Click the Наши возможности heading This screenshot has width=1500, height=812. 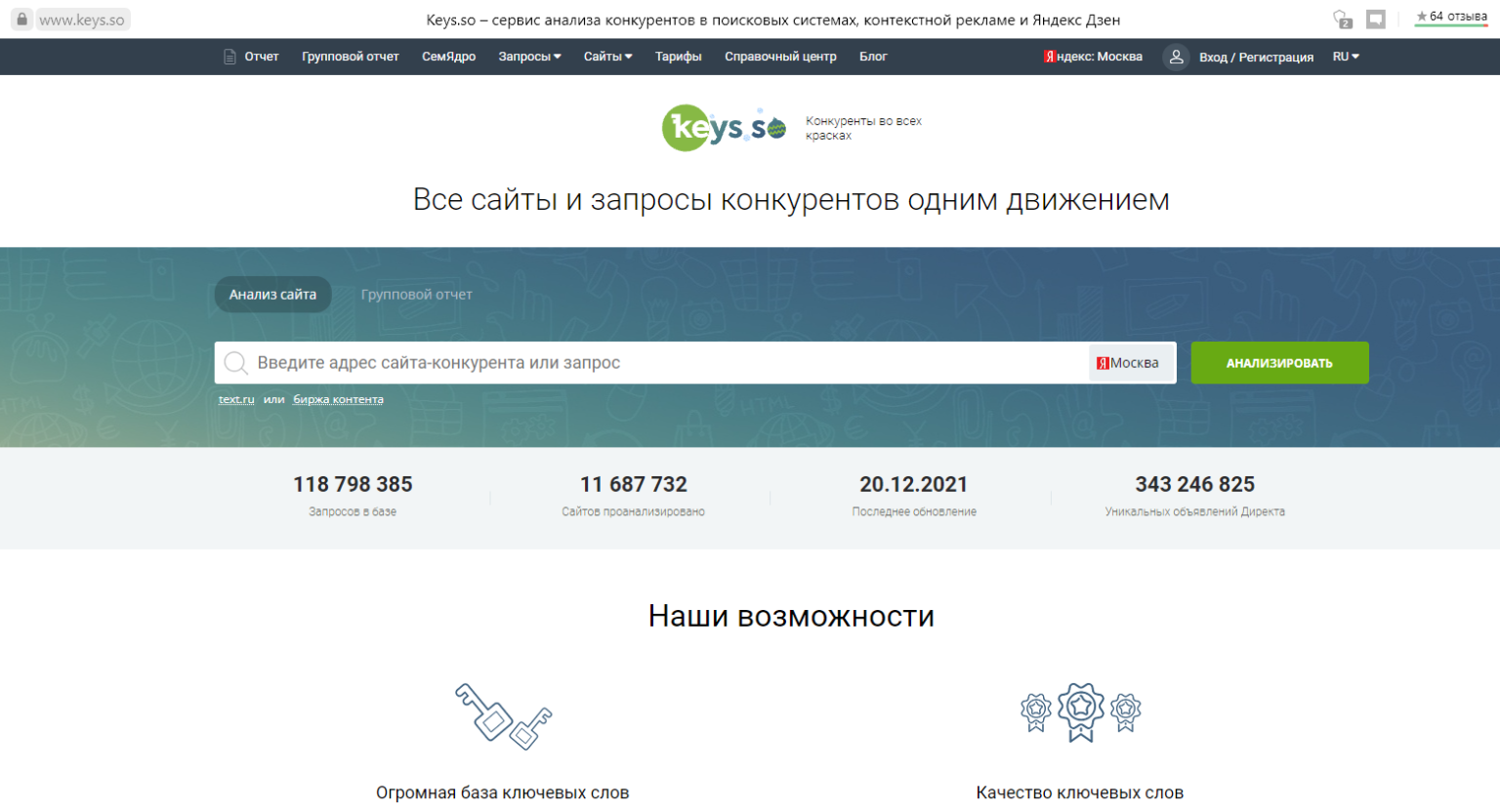tap(791, 616)
